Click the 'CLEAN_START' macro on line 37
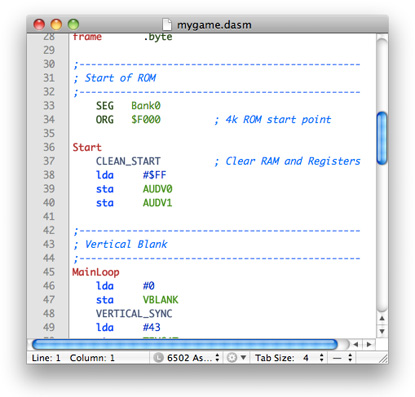Image resolution: width=415 pixels, height=397 pixels. click(128, 161)
